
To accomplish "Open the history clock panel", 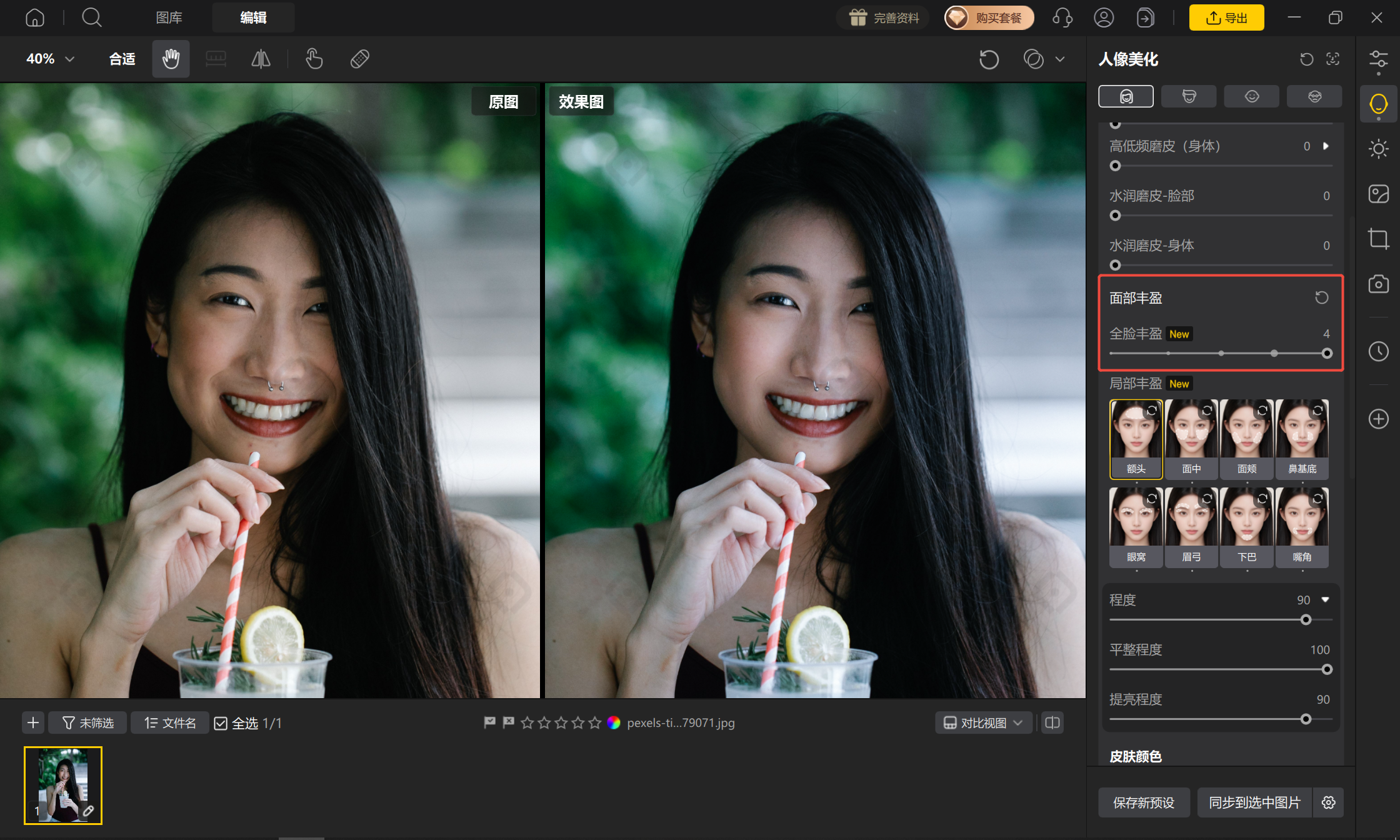I will (x=1378, y=351).
